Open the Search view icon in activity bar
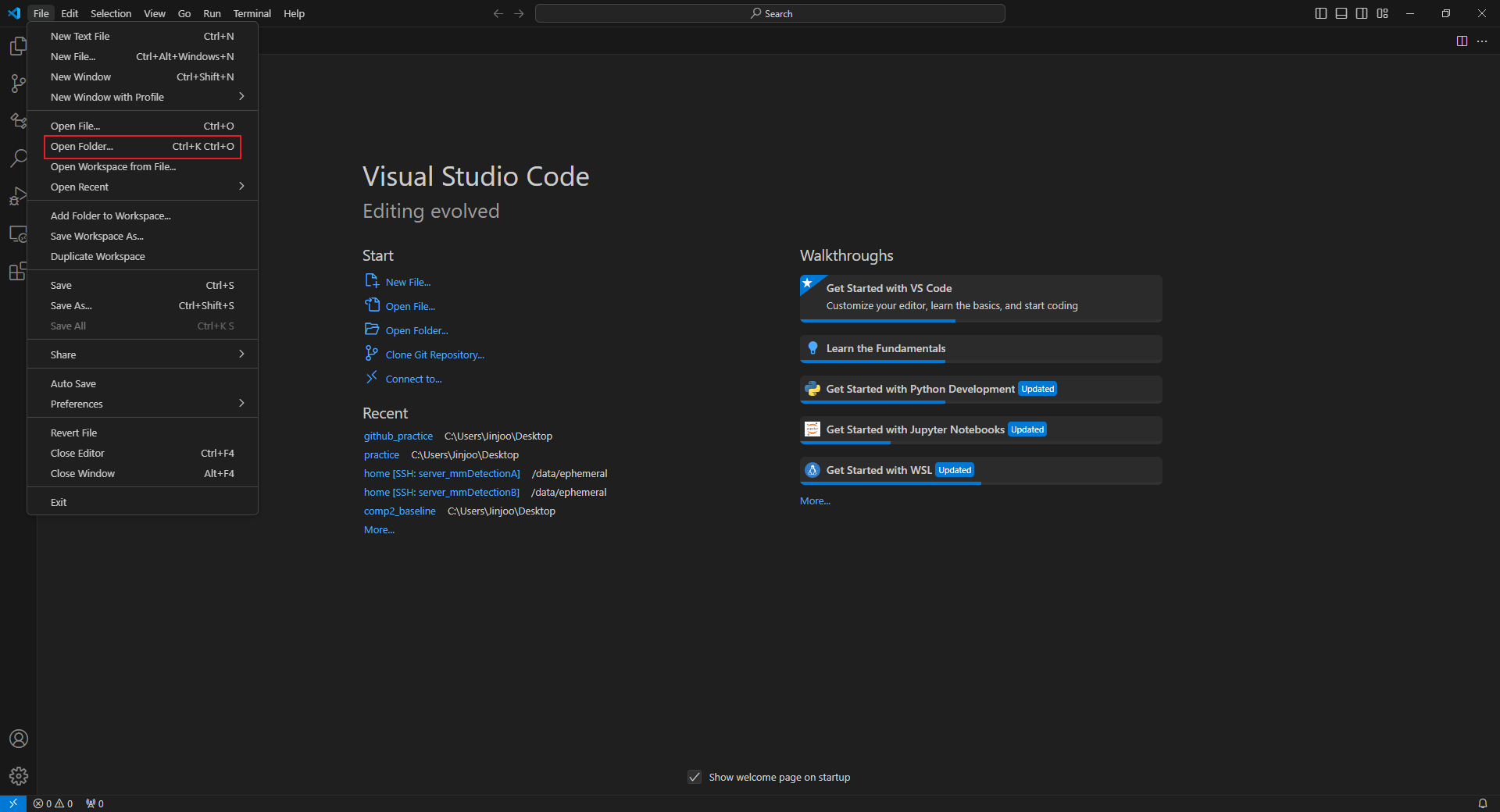This screenshot has width=1500, height=812. click(x=18, y=158)
